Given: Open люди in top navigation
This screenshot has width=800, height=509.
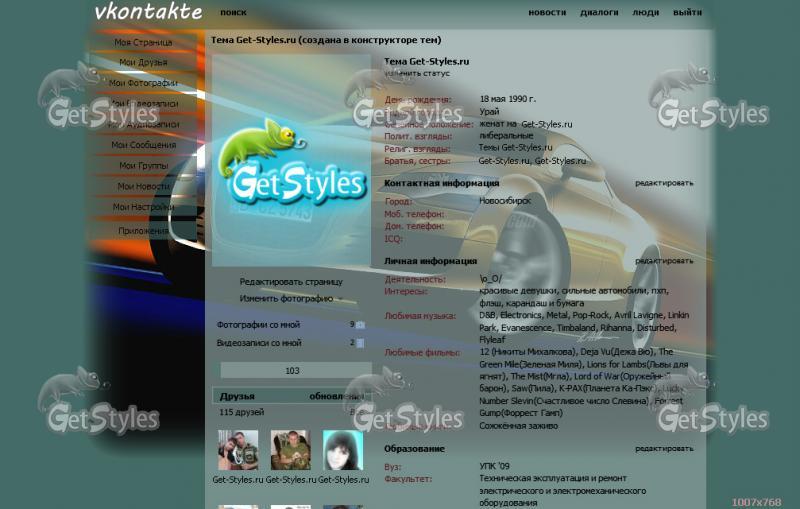Looking at the screenshot, I should point(645,12).
